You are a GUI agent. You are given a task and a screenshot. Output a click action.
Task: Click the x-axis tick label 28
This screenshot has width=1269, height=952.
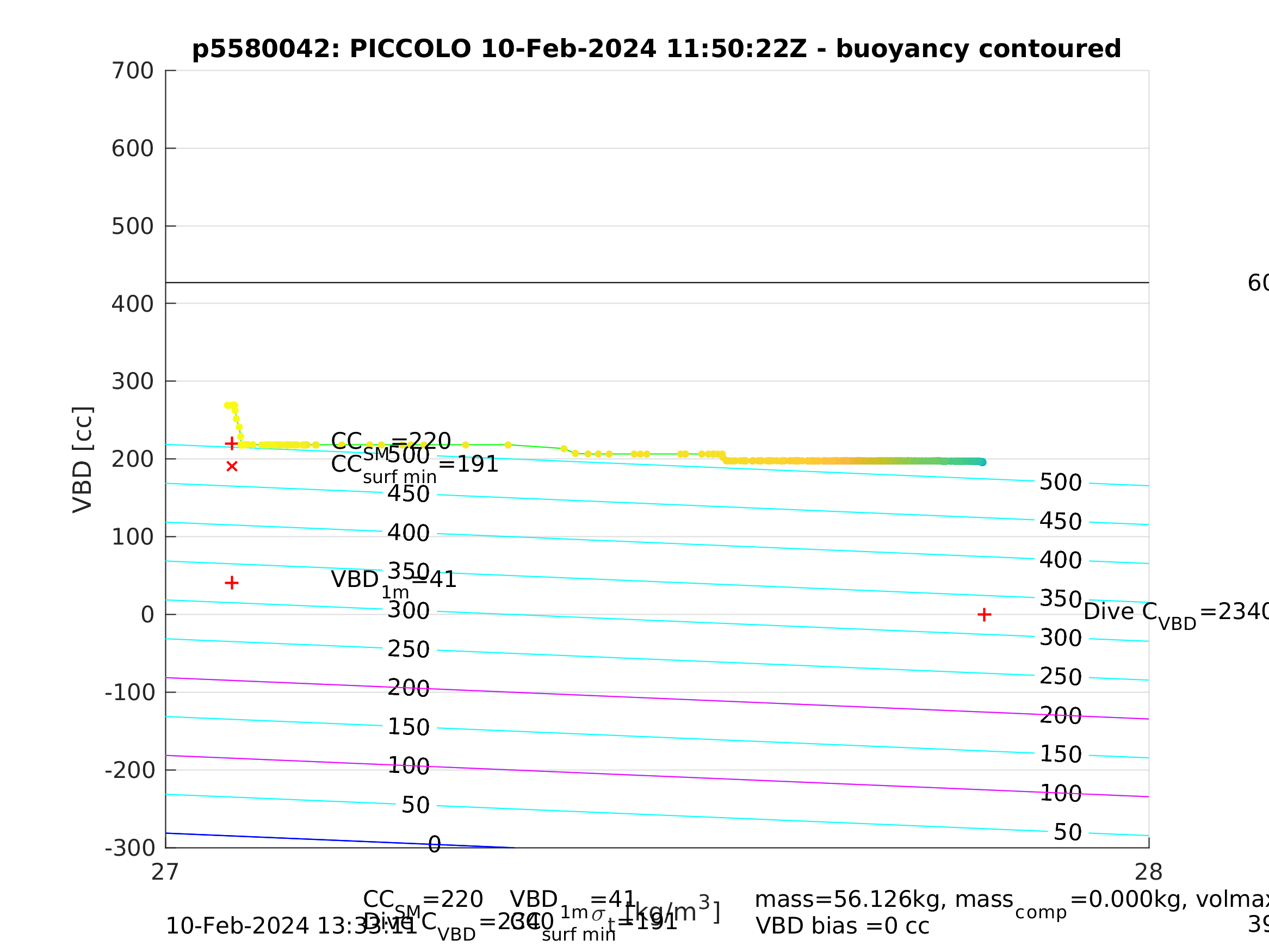pyautogui.click(x=1149, y=873)
